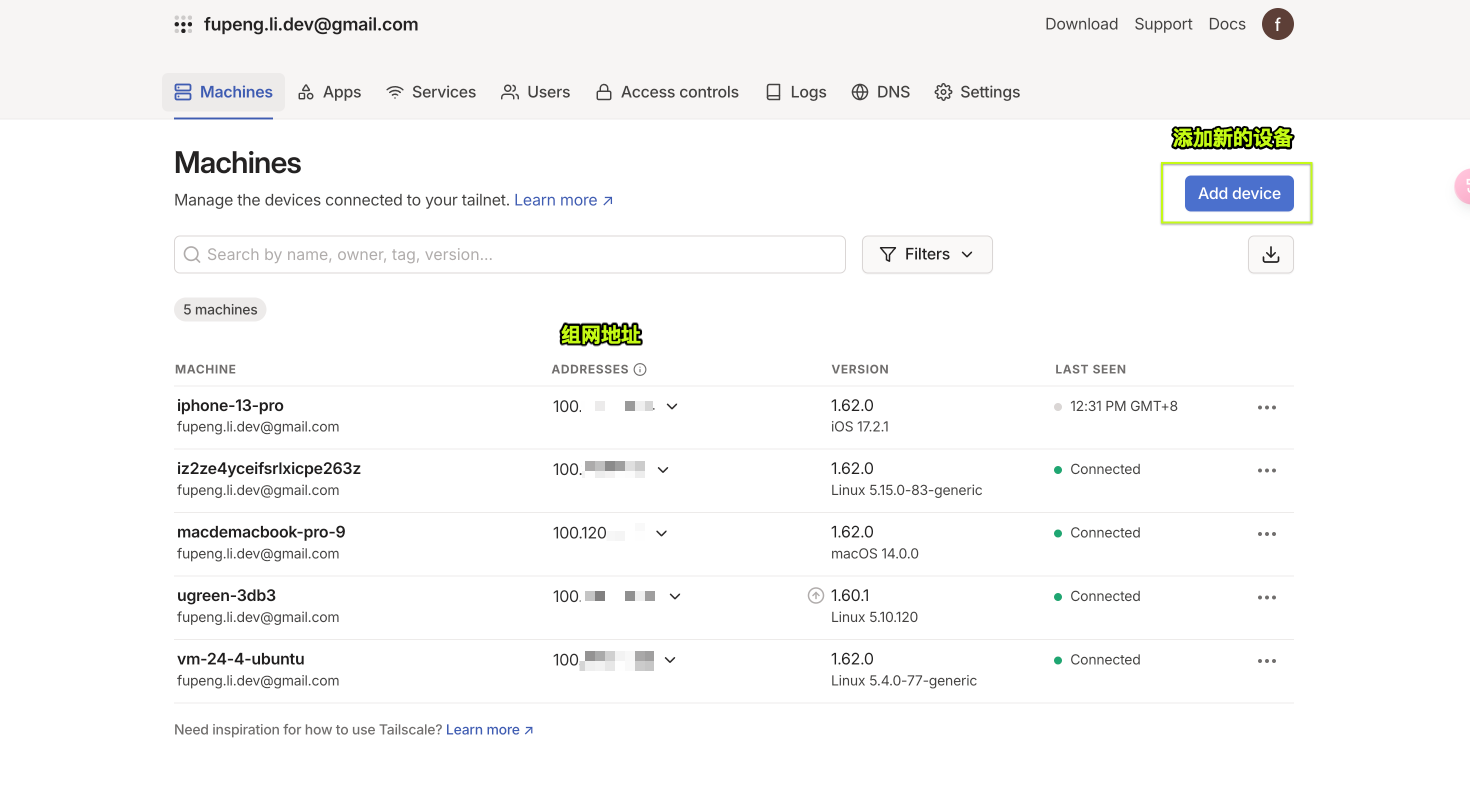Open the Tailscale dots logo menu
1470x801 pixels.
click(x=183, y=25)
